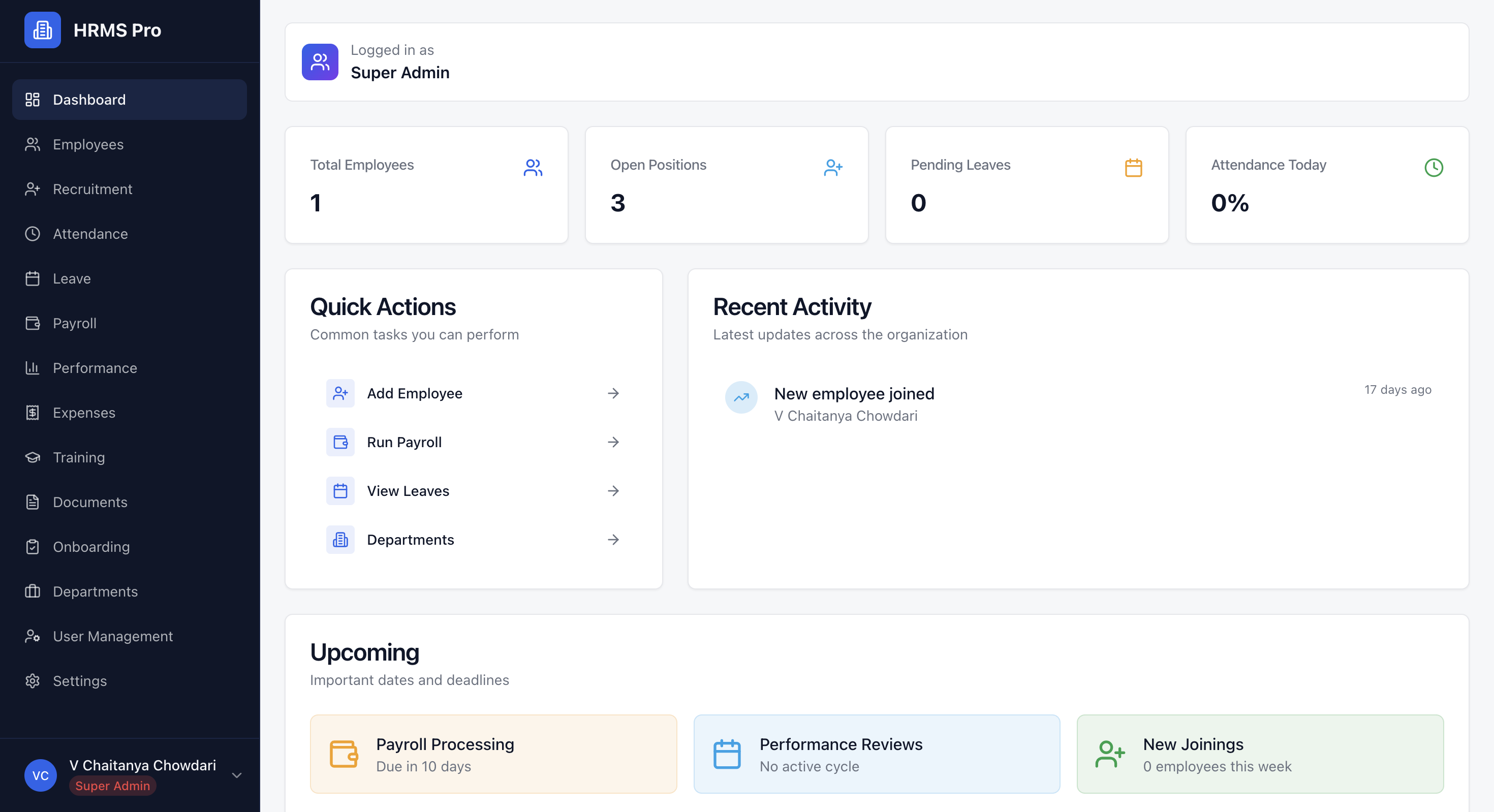This screenshot has height=812, width=1494.
Task: Click the Recruitment user-plus icon in sidebar
Action: tap(33, 189)
